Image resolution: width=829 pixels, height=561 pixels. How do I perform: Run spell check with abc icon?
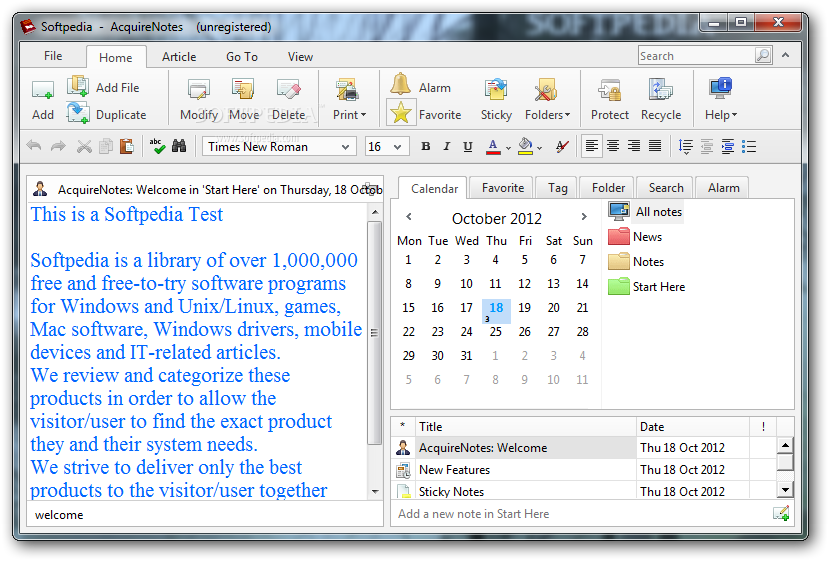click(157, 146)
